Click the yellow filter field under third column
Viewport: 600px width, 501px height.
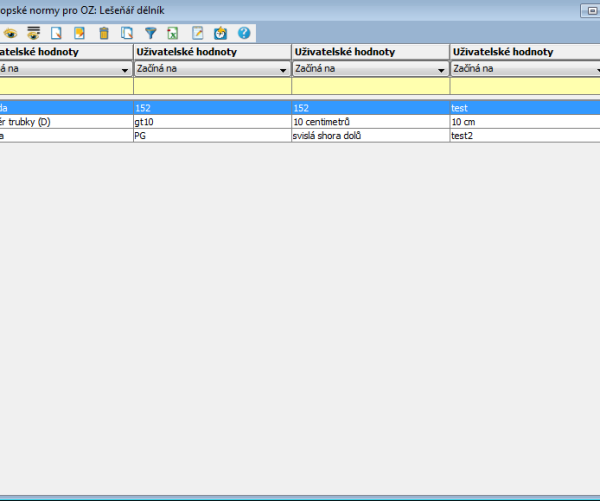[370, 86]
